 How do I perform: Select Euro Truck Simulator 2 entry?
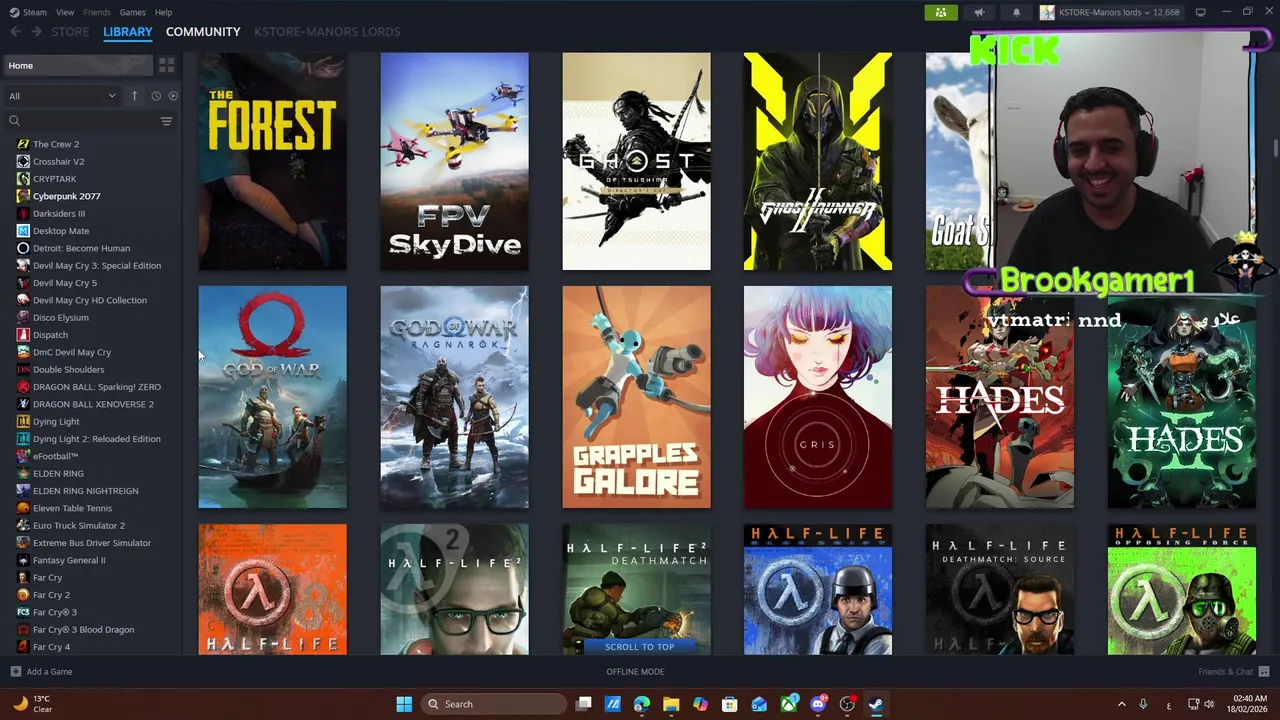(79, 525)
